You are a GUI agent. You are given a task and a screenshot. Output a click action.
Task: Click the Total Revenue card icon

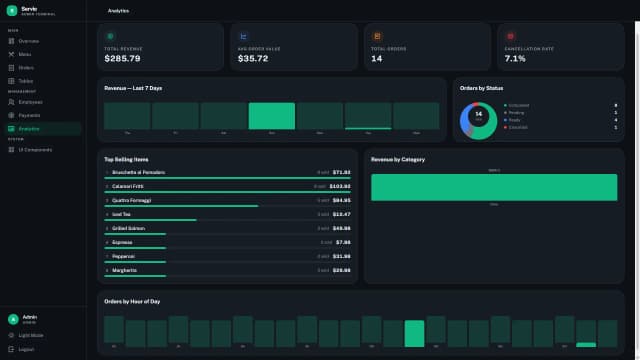110,36
